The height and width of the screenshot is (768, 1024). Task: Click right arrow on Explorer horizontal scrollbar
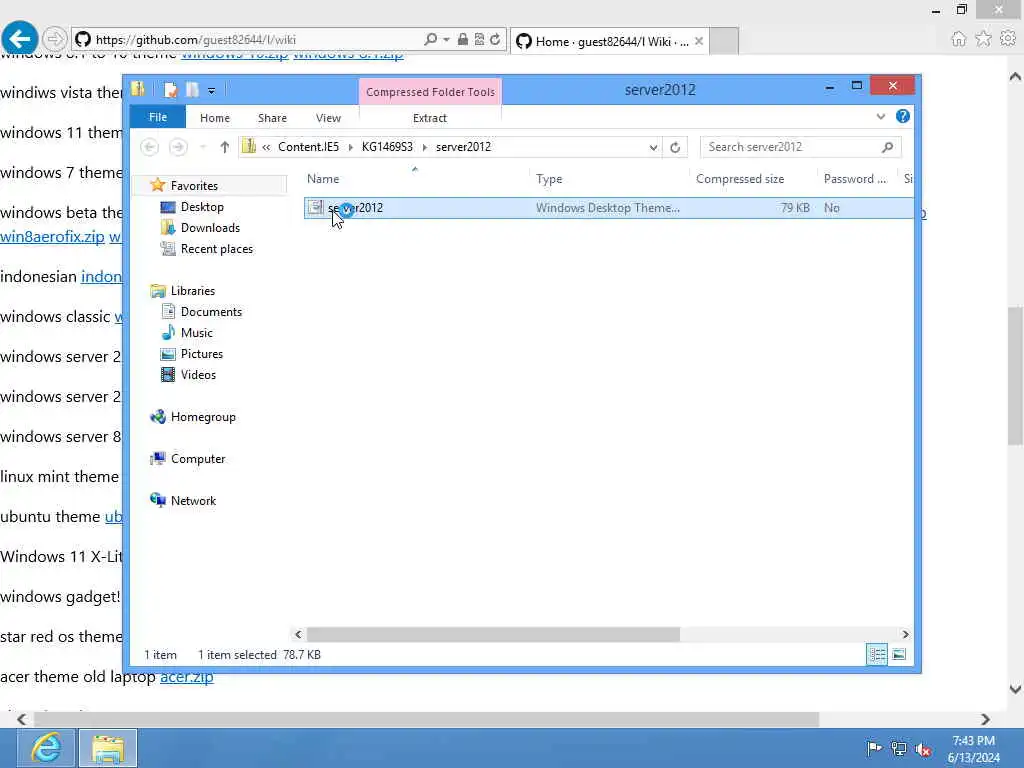tap(905, 634)
